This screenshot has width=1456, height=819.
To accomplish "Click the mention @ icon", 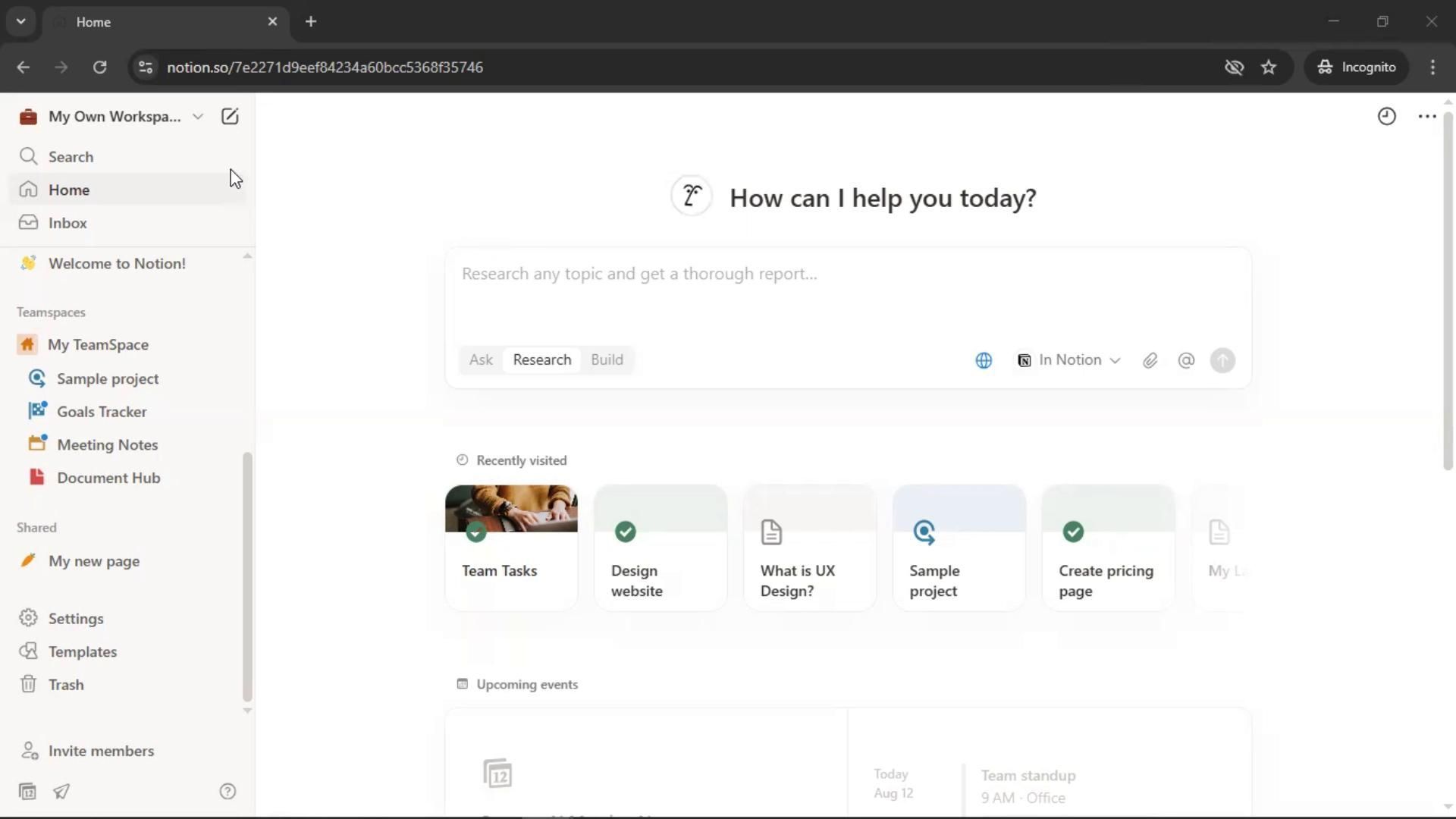I will (x=1186, y=360).
